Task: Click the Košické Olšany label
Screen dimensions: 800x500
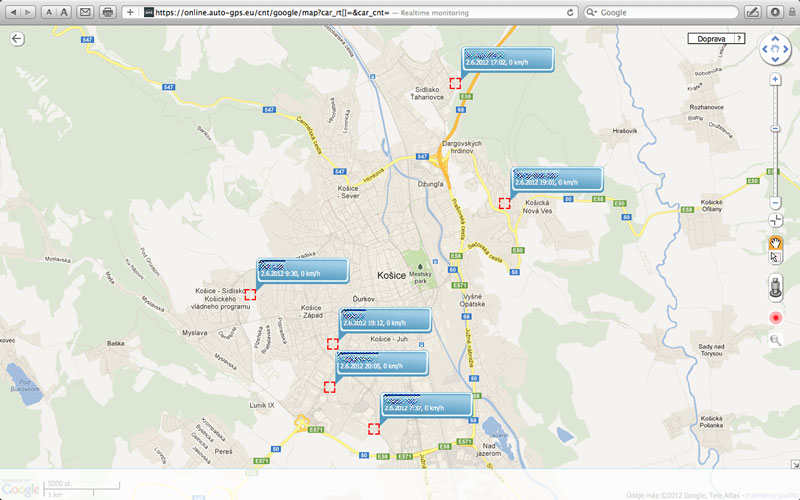Action: point(711,206)
